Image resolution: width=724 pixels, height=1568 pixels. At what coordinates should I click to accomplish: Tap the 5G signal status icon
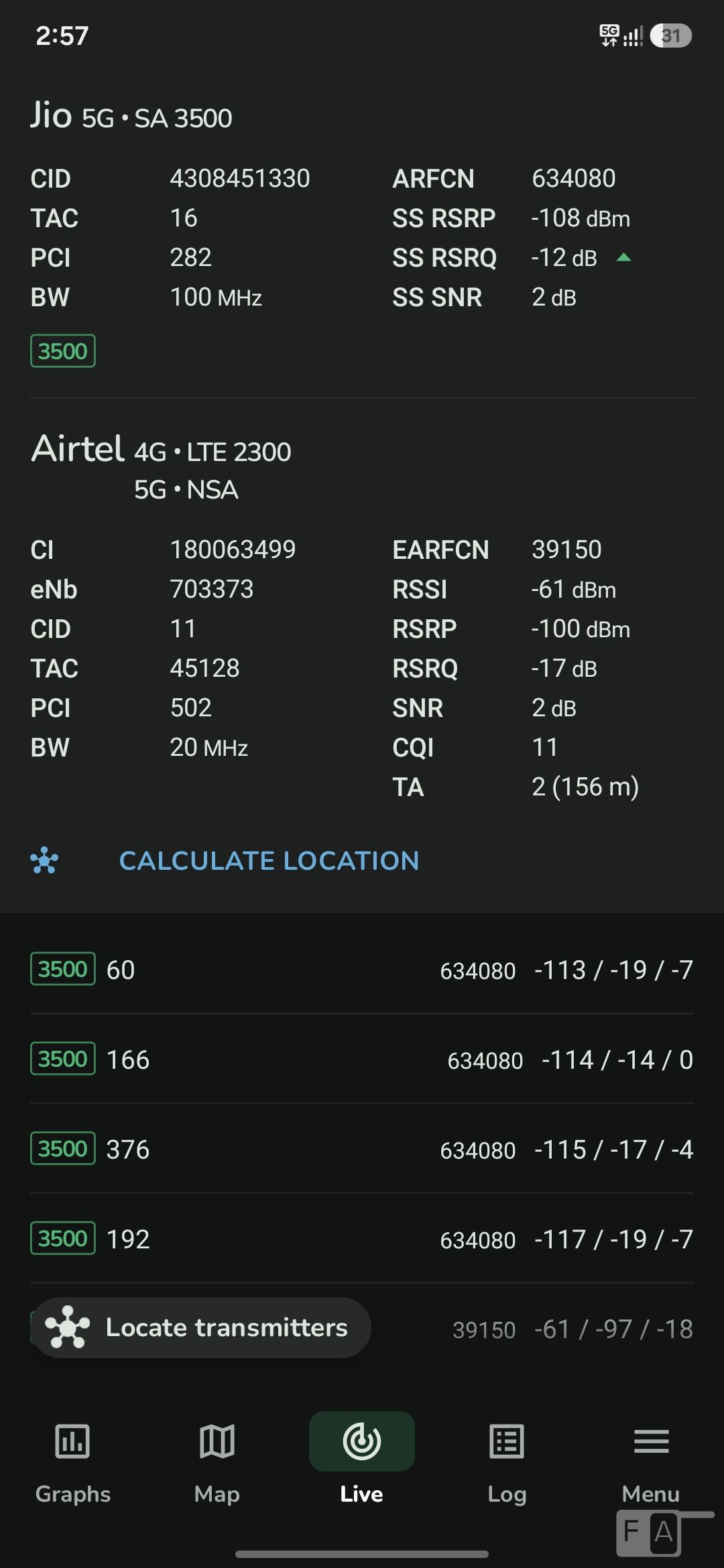point(609,36)
